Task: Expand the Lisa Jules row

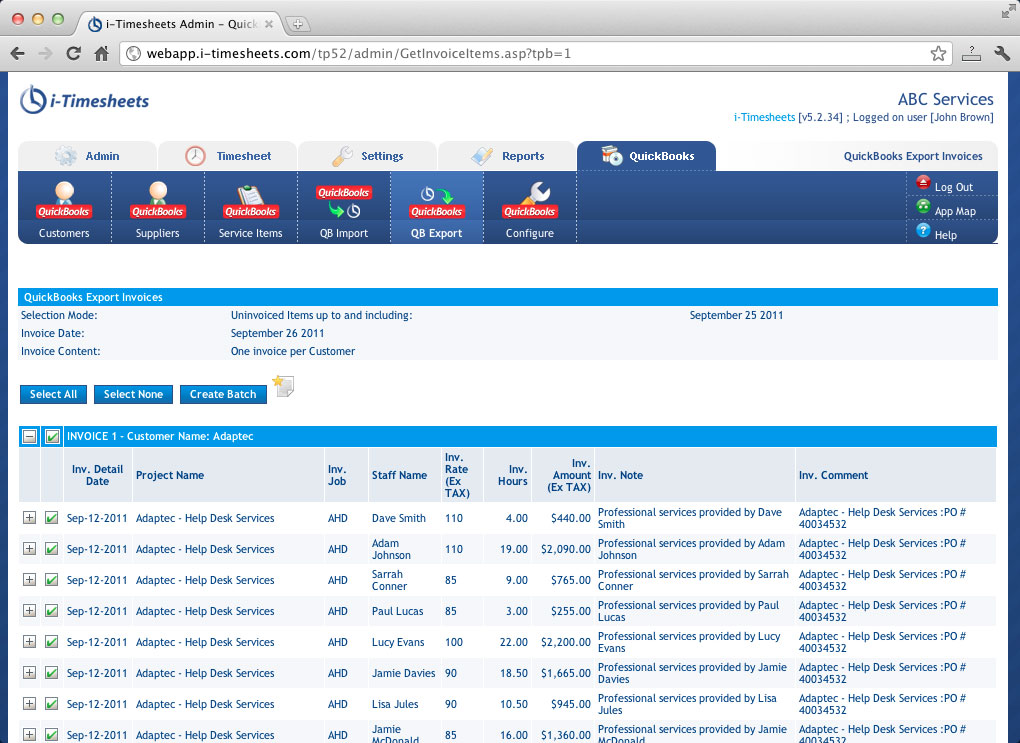Action: click(x=29, y=704)
